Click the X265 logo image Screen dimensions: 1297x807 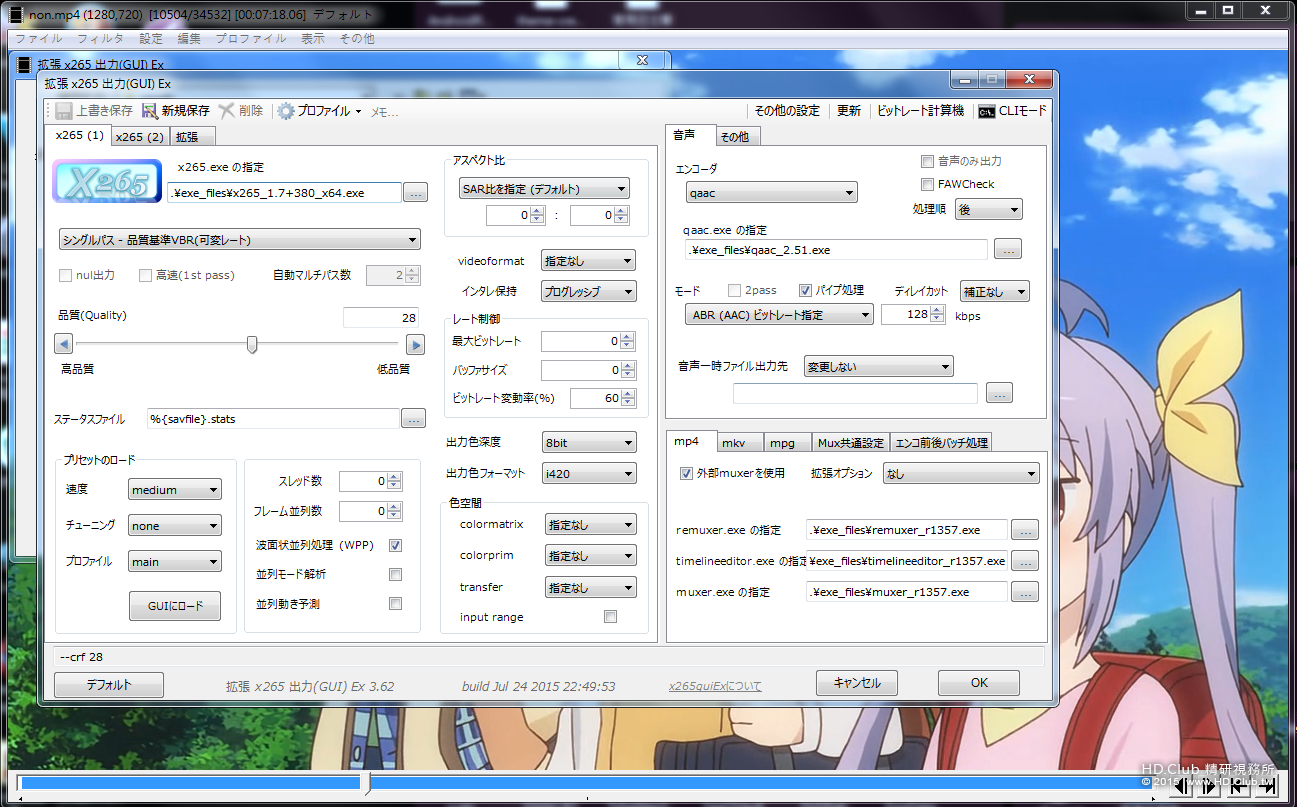[x=108, y=183]
